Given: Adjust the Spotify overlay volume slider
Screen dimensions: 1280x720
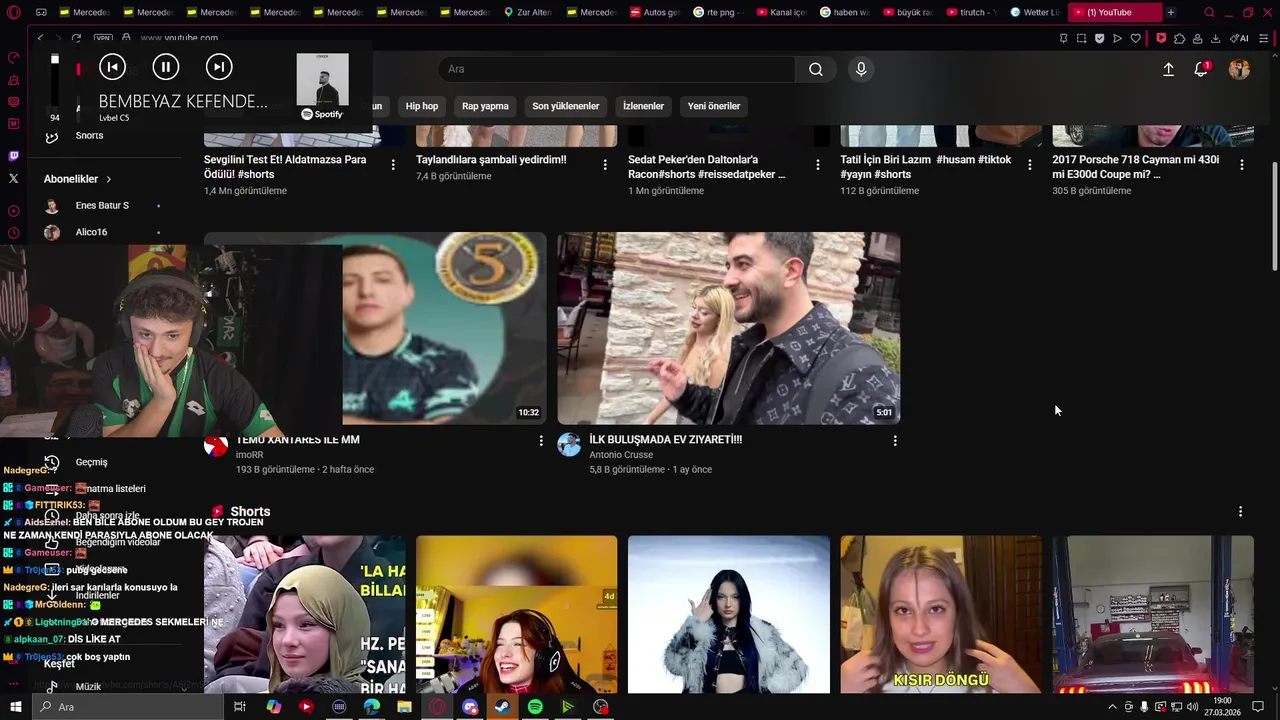Looking at the screenshot, I should tap(55, 80).
